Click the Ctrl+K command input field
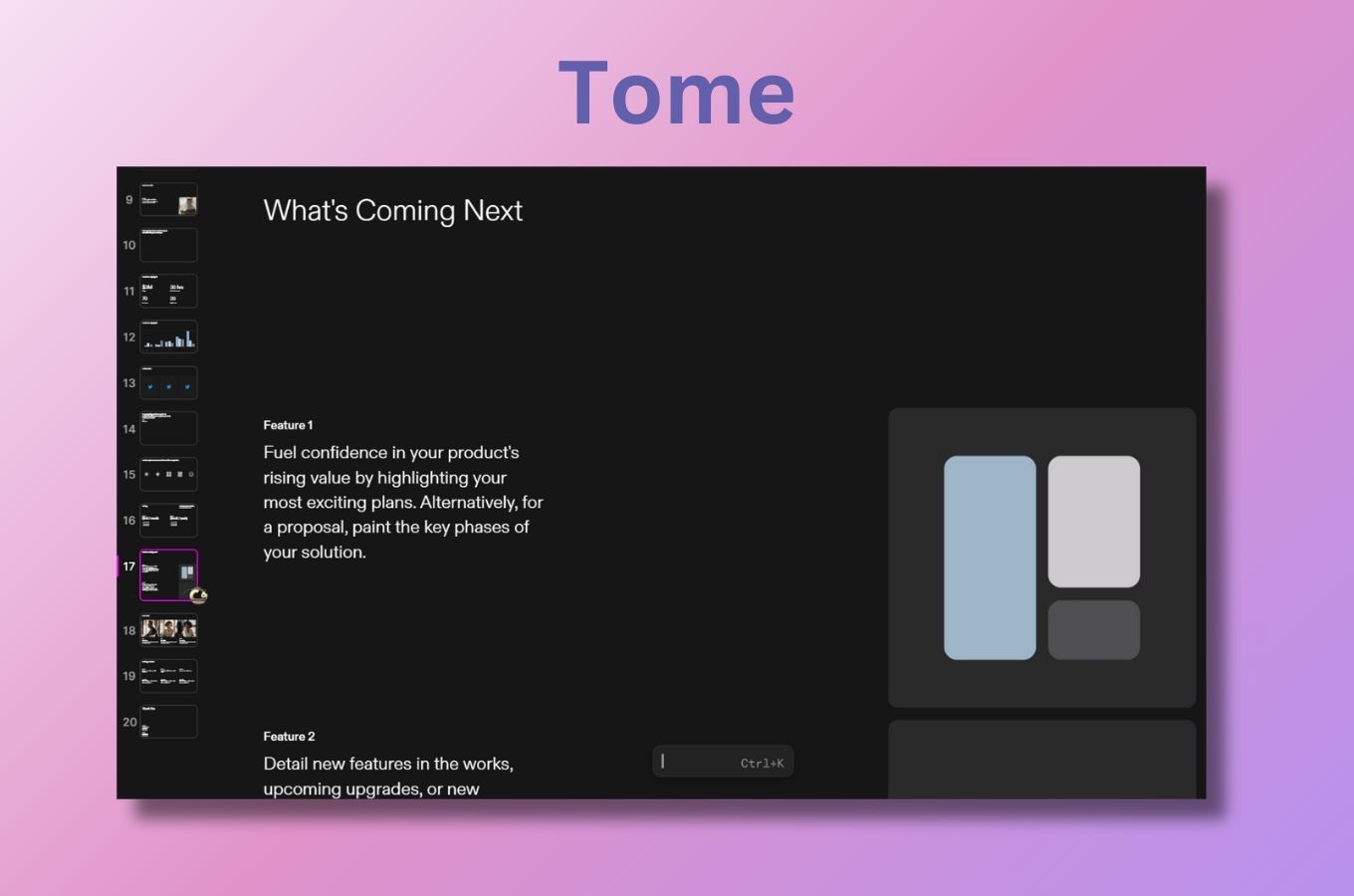 723,763
